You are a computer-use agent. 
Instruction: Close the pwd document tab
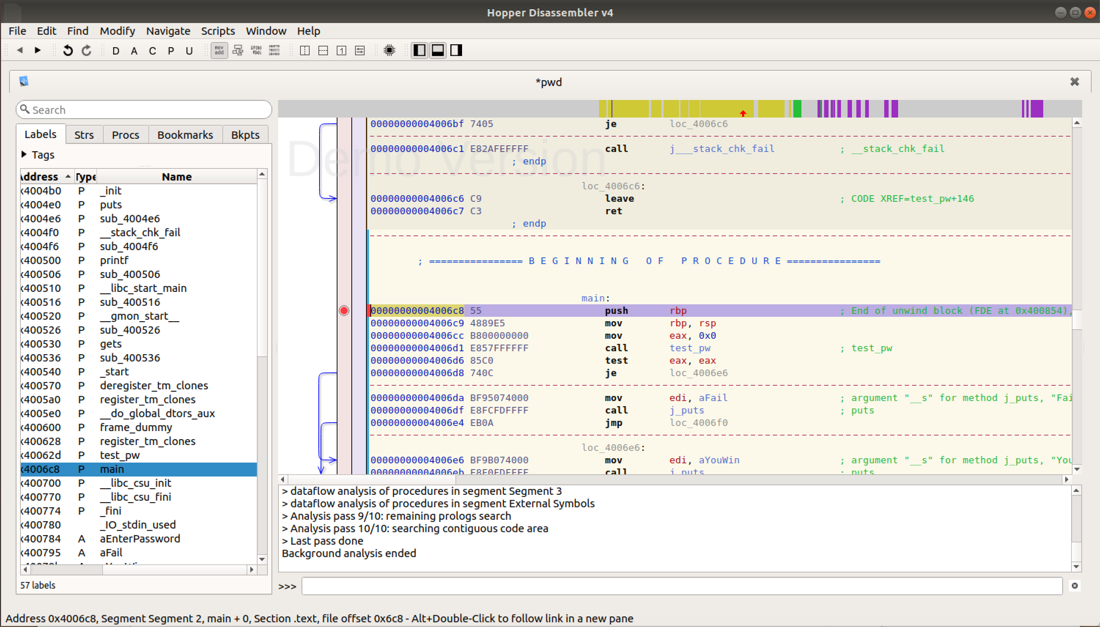1074,82
